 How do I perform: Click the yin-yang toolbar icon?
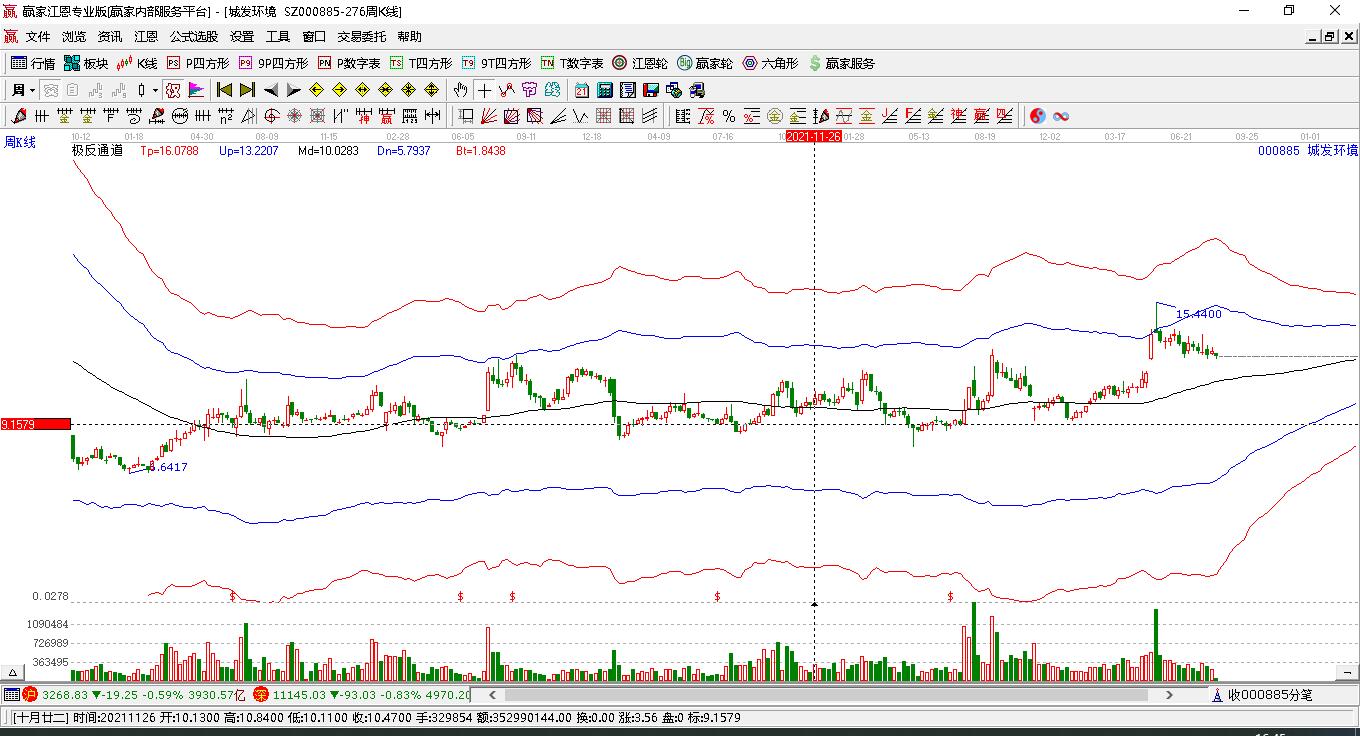click(x=1038, y=116)
